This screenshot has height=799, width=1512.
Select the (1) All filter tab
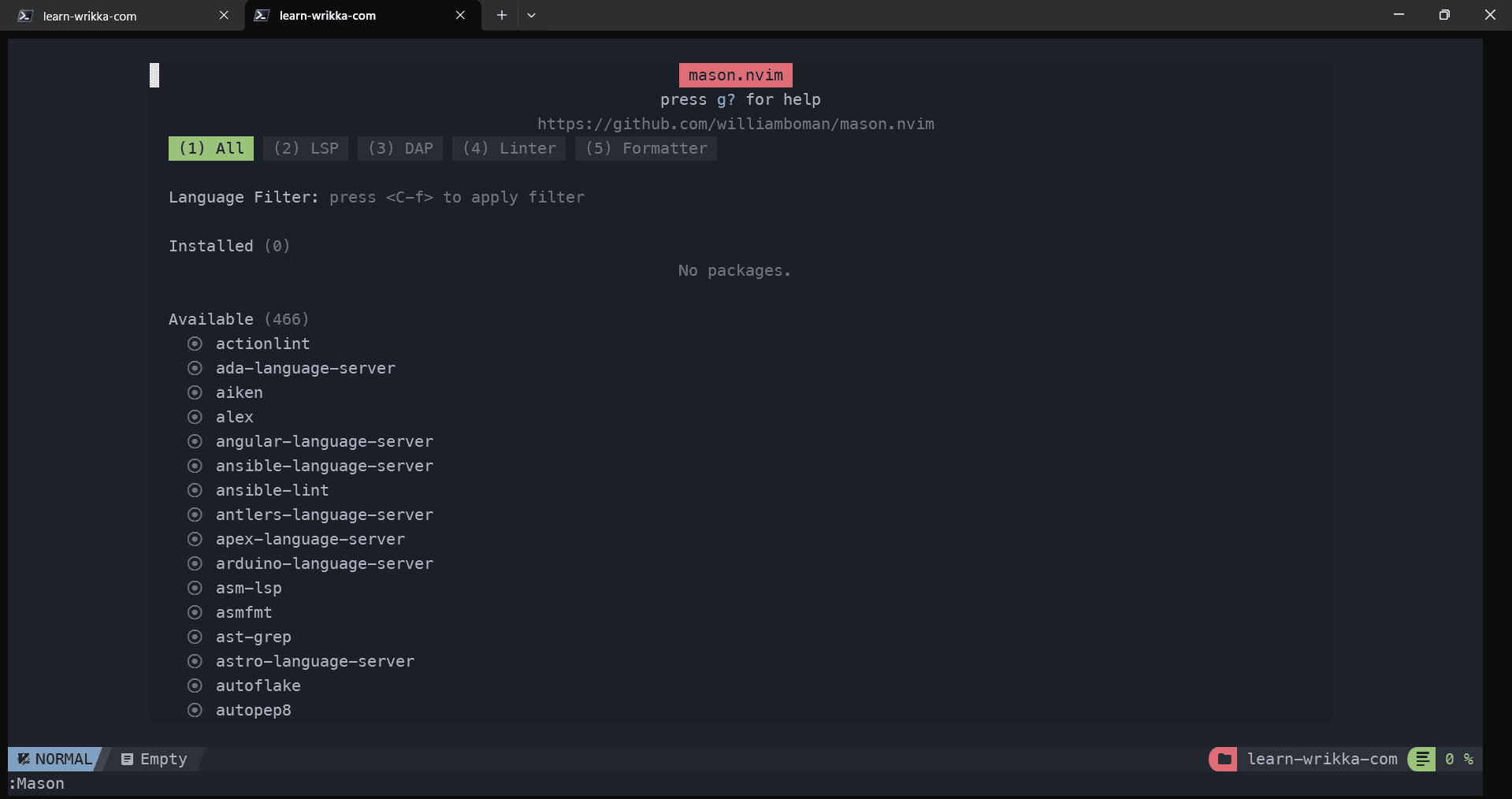click(x=211, y=148)
